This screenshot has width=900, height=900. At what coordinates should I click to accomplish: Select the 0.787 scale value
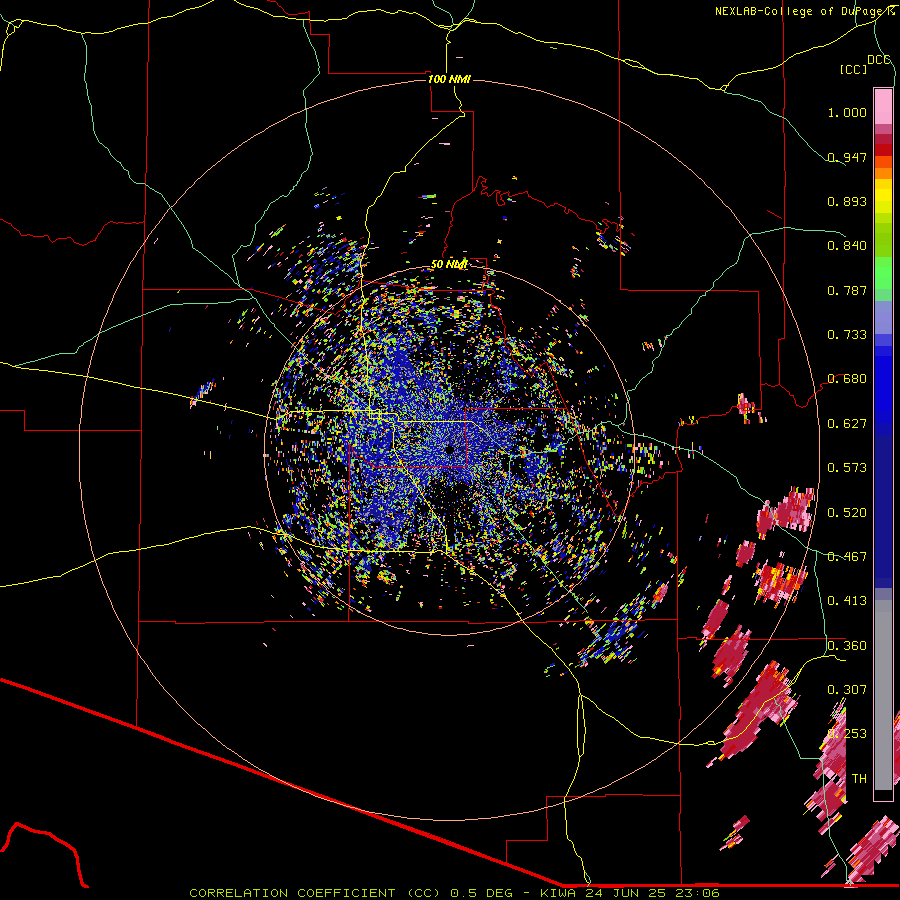[x=847, y=290]
